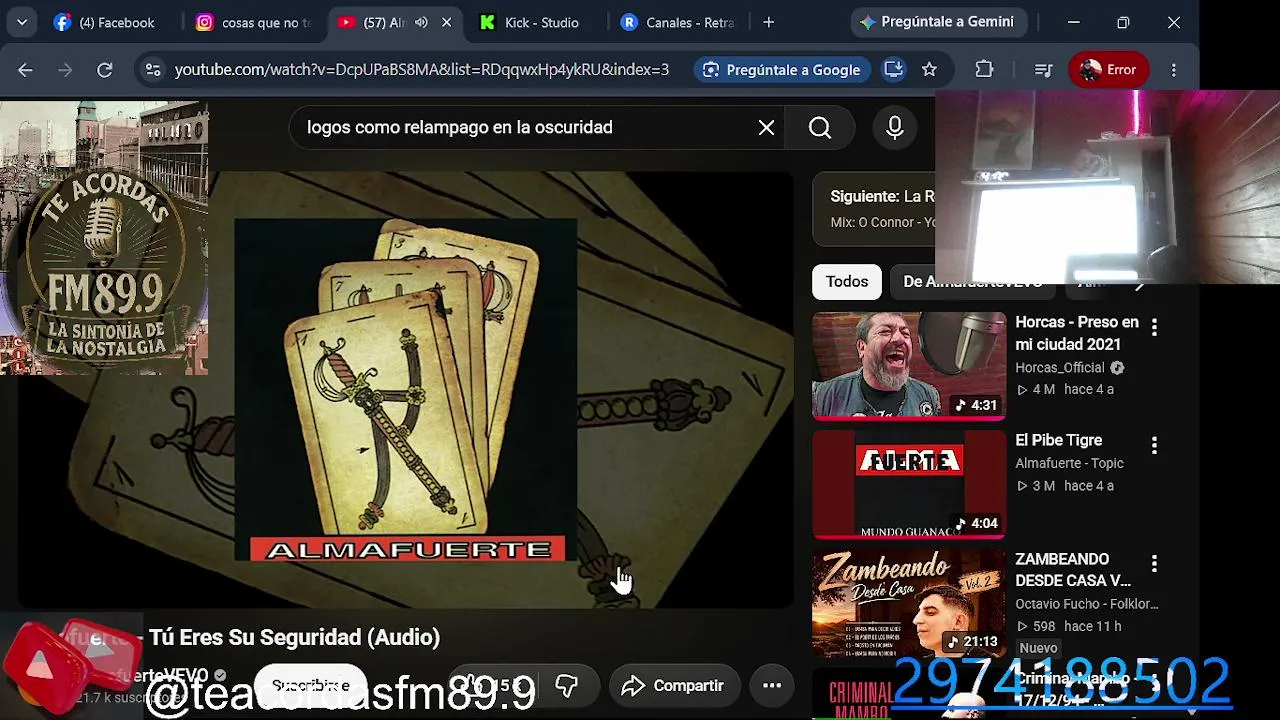Reload the current page

tap(104, 70)
